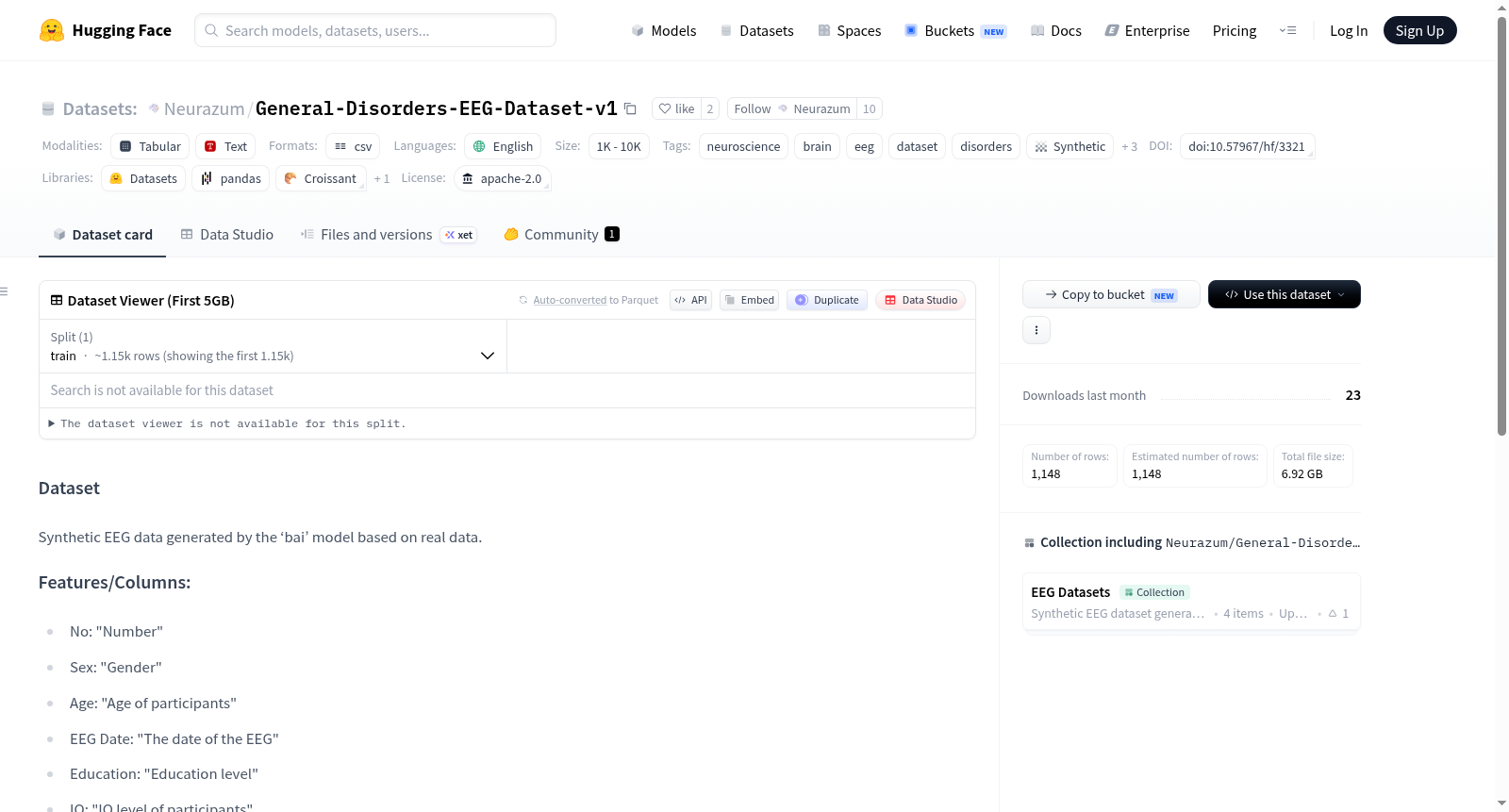Select the pandas library tag
The width and height of the screenshot is (1509, 812).
(231, 178)
